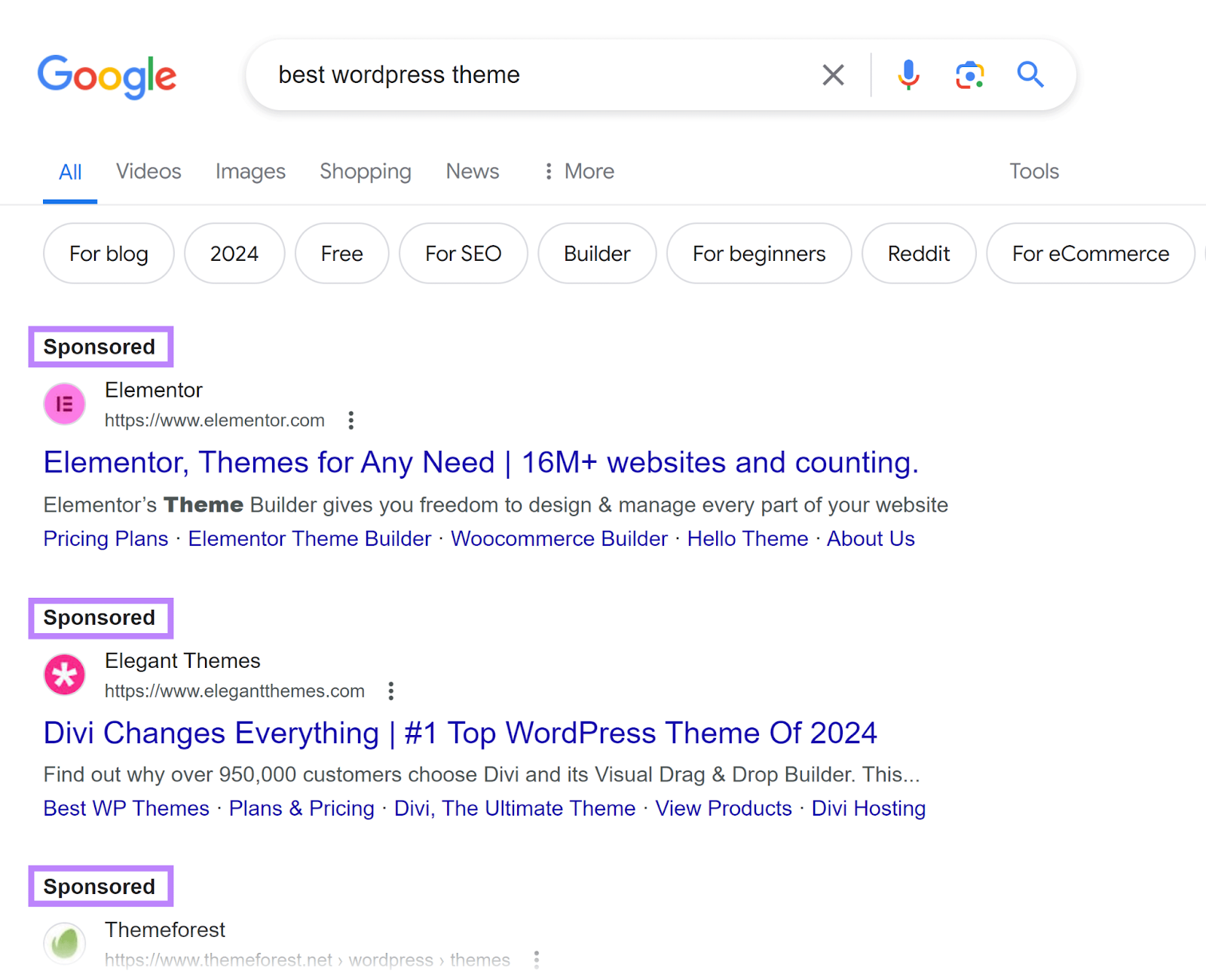
Task: Toggle the Free filter chip
Action: [x=341, y=253]
